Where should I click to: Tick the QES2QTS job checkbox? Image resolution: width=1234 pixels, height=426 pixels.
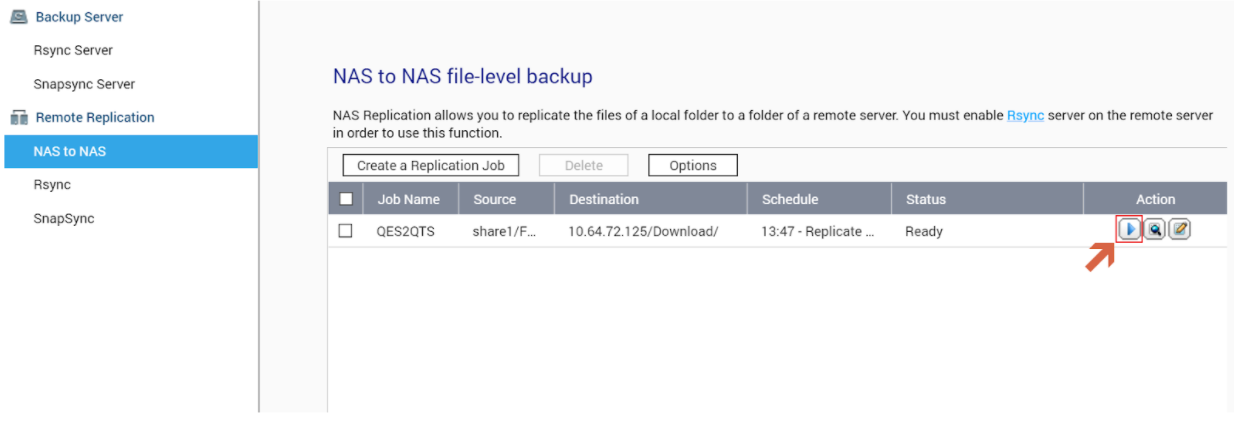[x=346, y=231]
